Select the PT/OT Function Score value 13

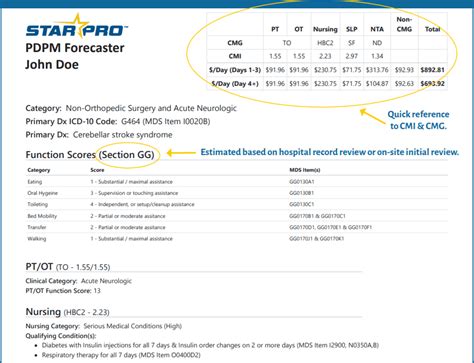pyautogui.click(x=97, y=291)
